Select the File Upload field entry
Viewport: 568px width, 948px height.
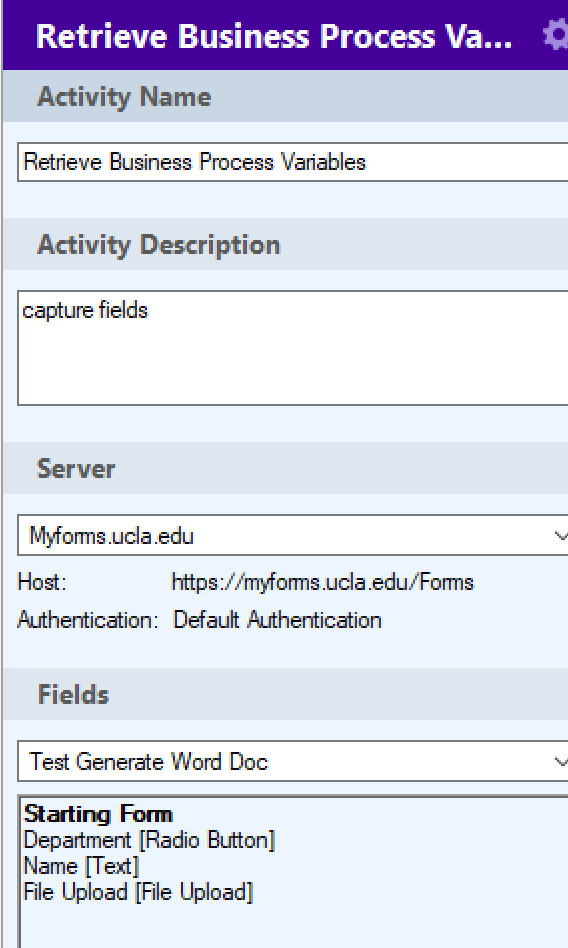pyautogui.click(x=138, y=892)
